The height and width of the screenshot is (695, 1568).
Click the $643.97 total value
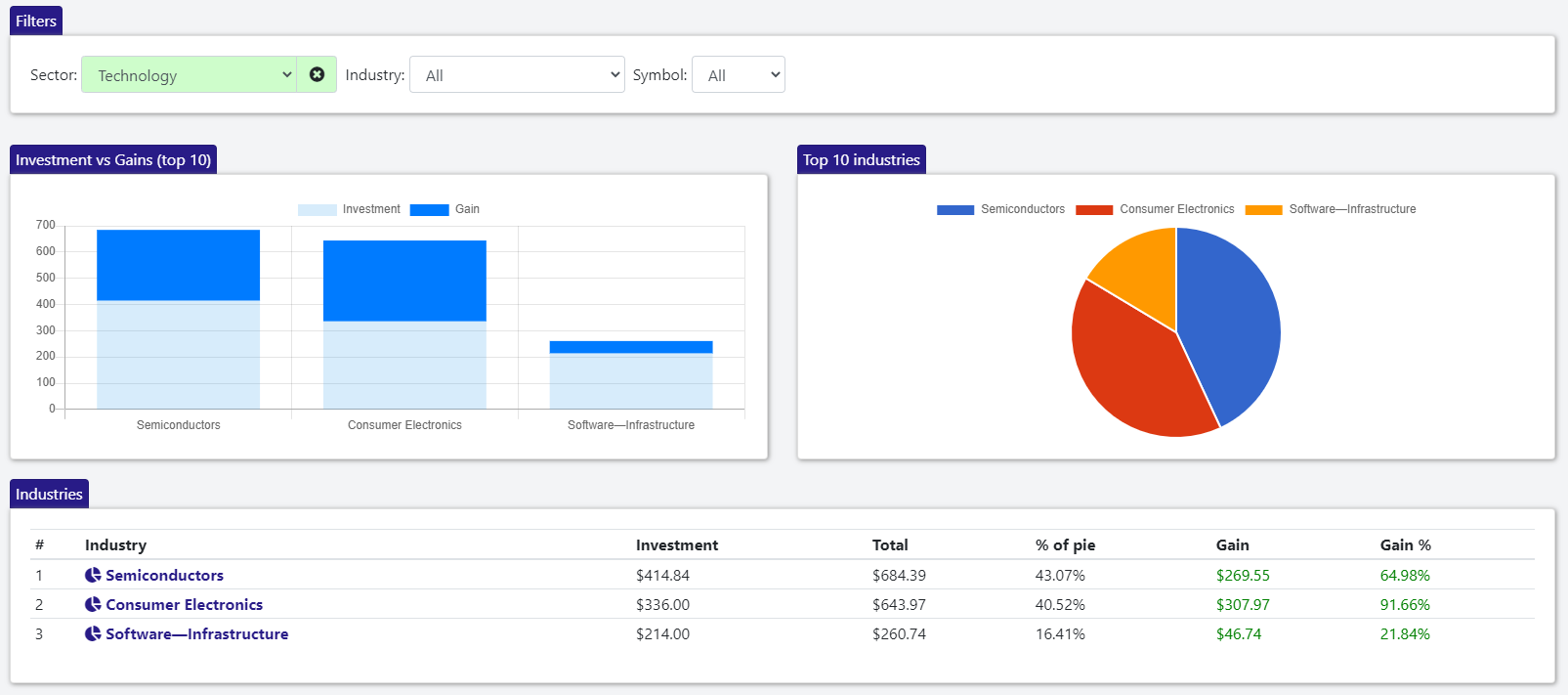tap(899, 604)
